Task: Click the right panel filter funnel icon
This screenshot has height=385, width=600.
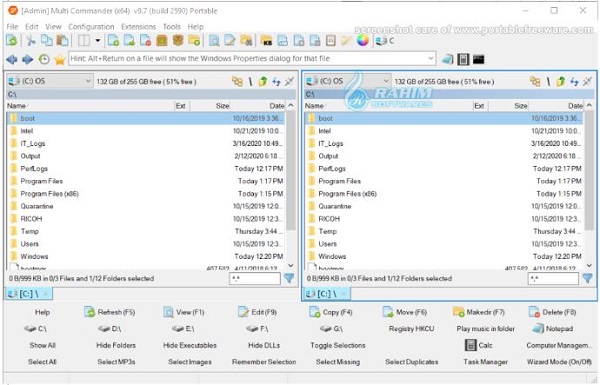Action: (x=587, y=278)
